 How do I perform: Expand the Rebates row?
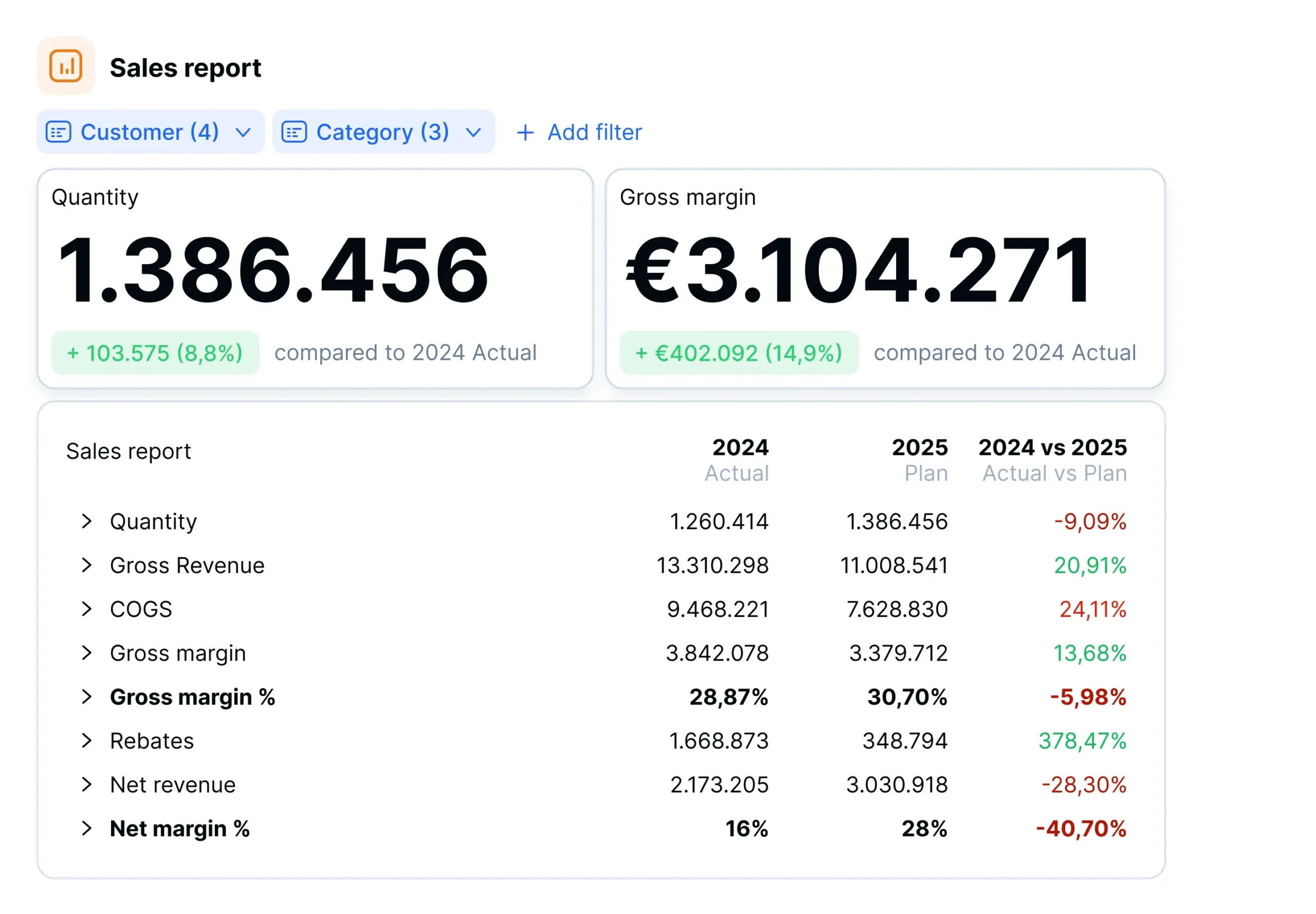click(x=86, y=740)
